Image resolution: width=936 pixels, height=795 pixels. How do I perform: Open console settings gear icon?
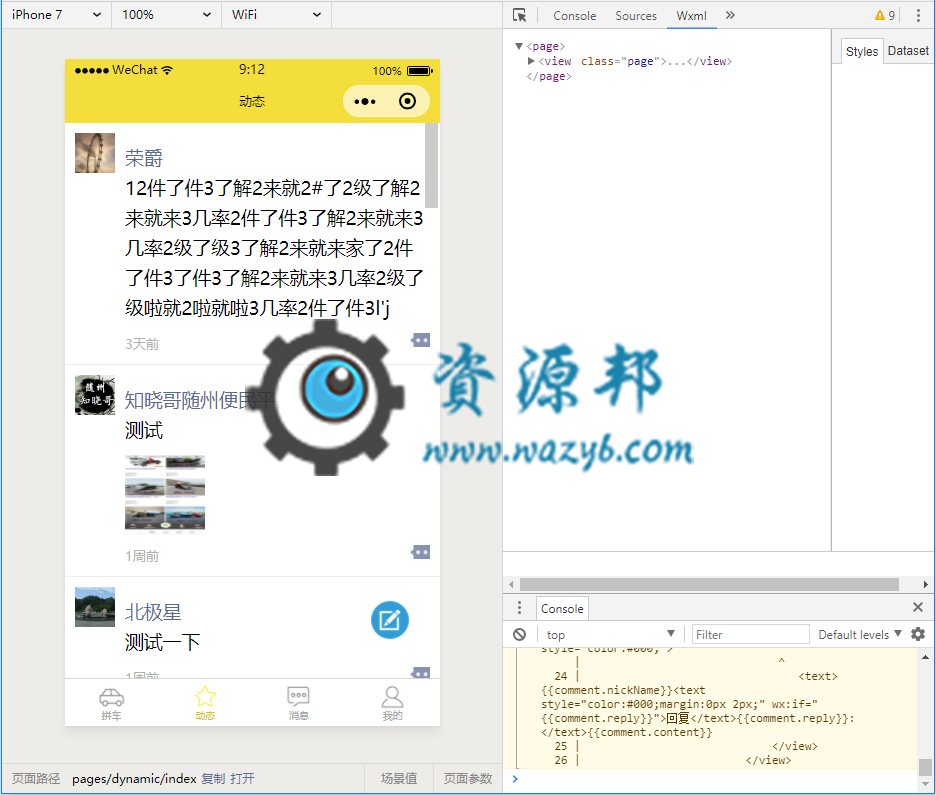click(x=918, y=634)
